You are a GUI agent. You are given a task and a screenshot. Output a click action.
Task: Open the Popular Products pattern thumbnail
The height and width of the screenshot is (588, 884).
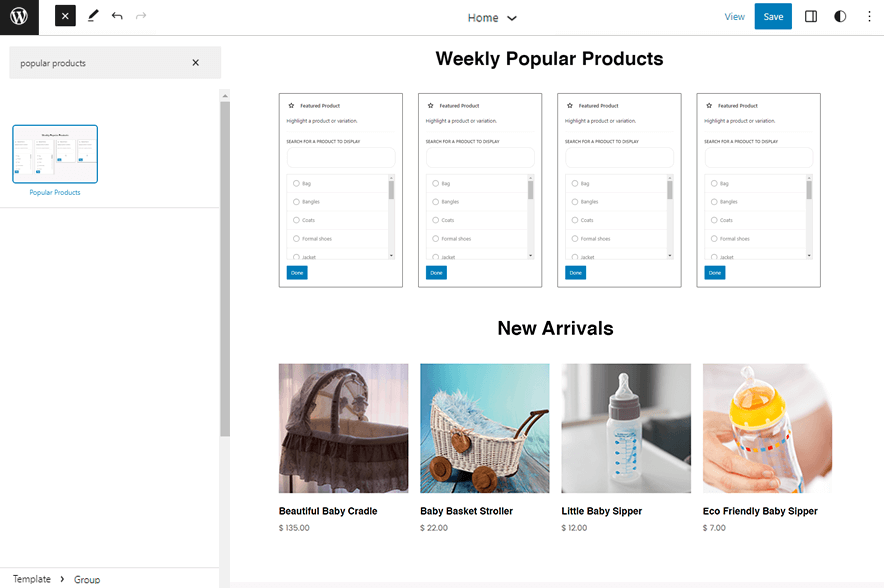coord(55,153)
